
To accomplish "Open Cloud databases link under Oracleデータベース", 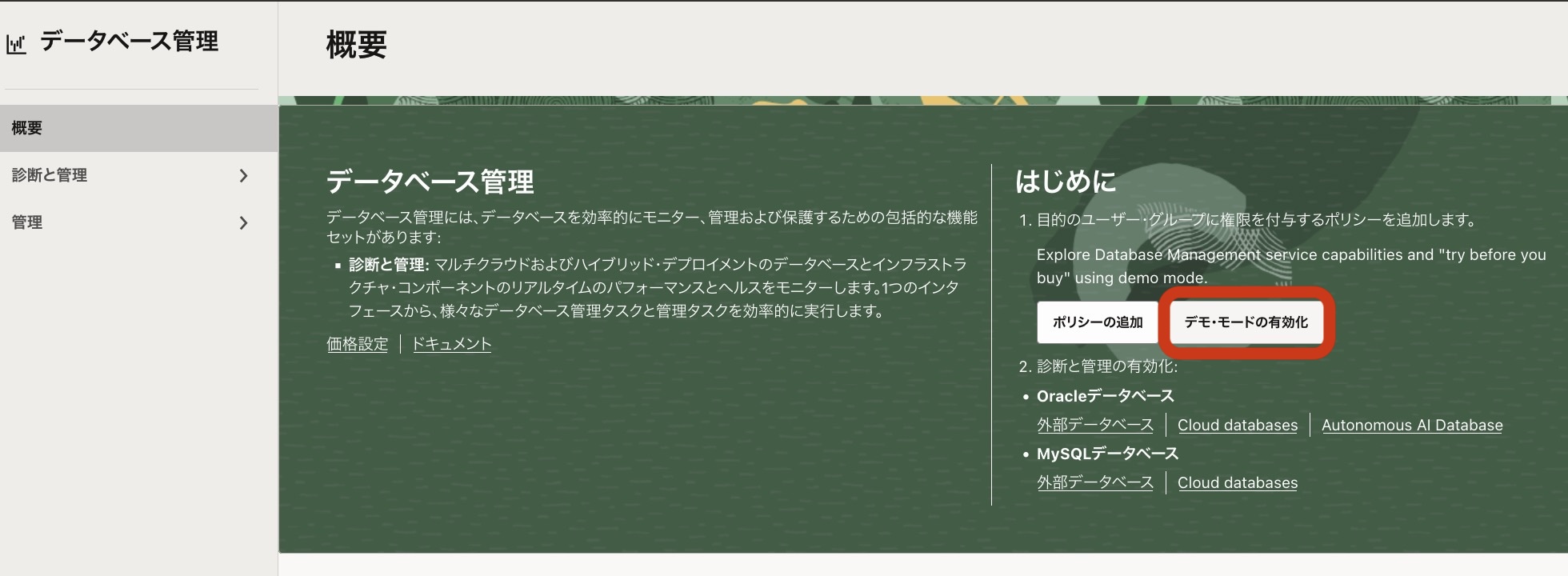I will (x=1238, y=425).
